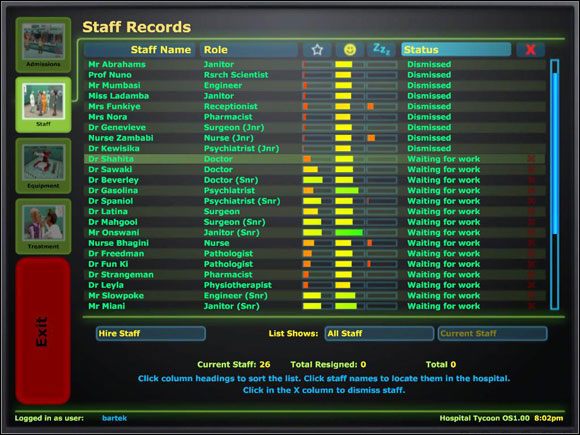Select Mrs Nora staff name
580x435 pixels.
point(108,117)
